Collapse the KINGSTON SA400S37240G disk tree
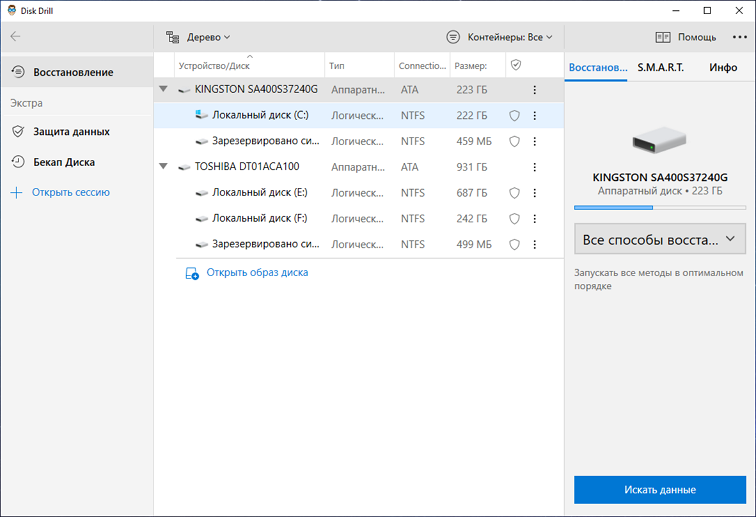The height and width of the screenshot is (517, 756). (x=163, y=89)
